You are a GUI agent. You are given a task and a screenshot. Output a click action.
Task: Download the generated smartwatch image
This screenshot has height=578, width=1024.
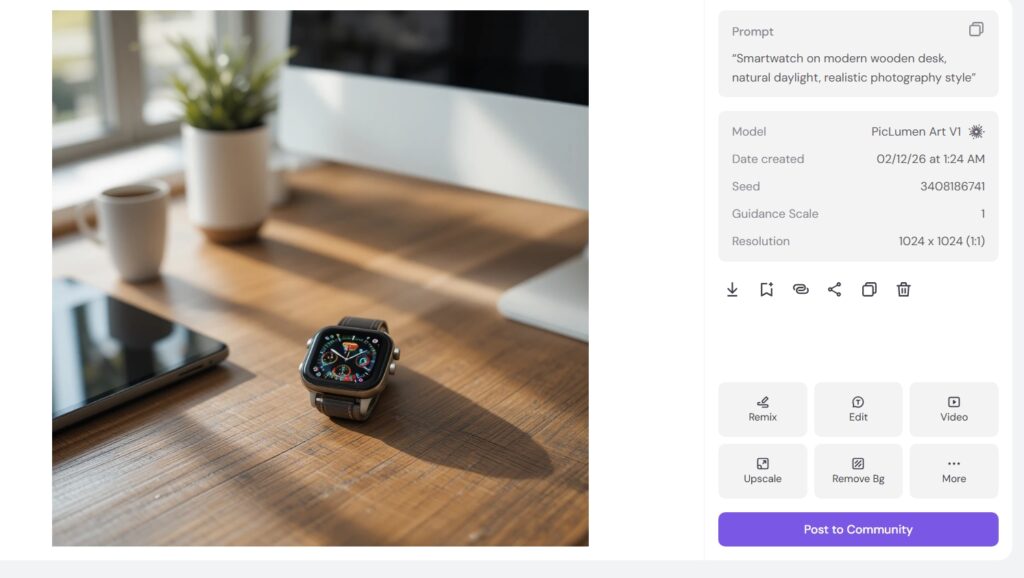pos(732,289)
